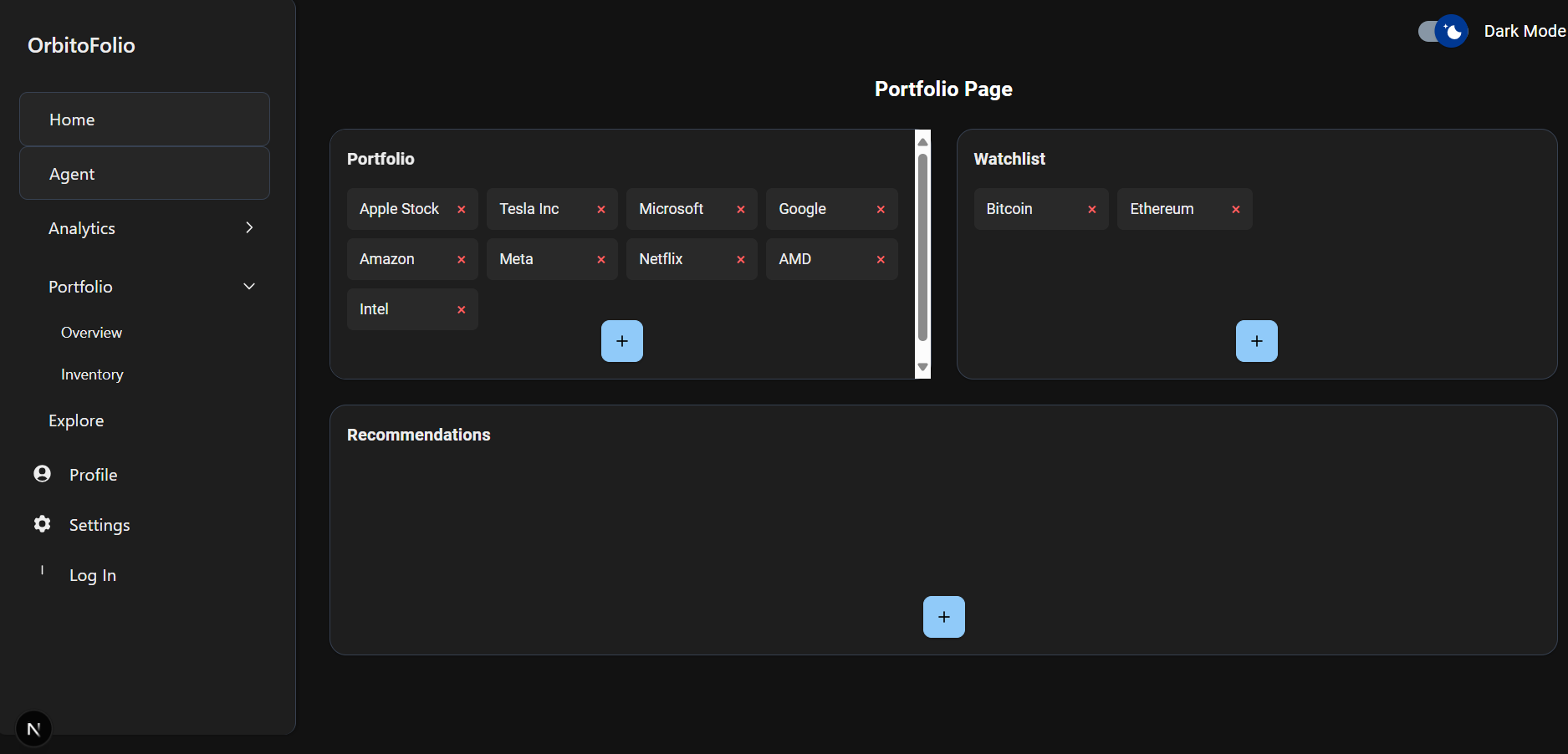
Task: Open the Profile page link
Action: click(x=93, y=475)
